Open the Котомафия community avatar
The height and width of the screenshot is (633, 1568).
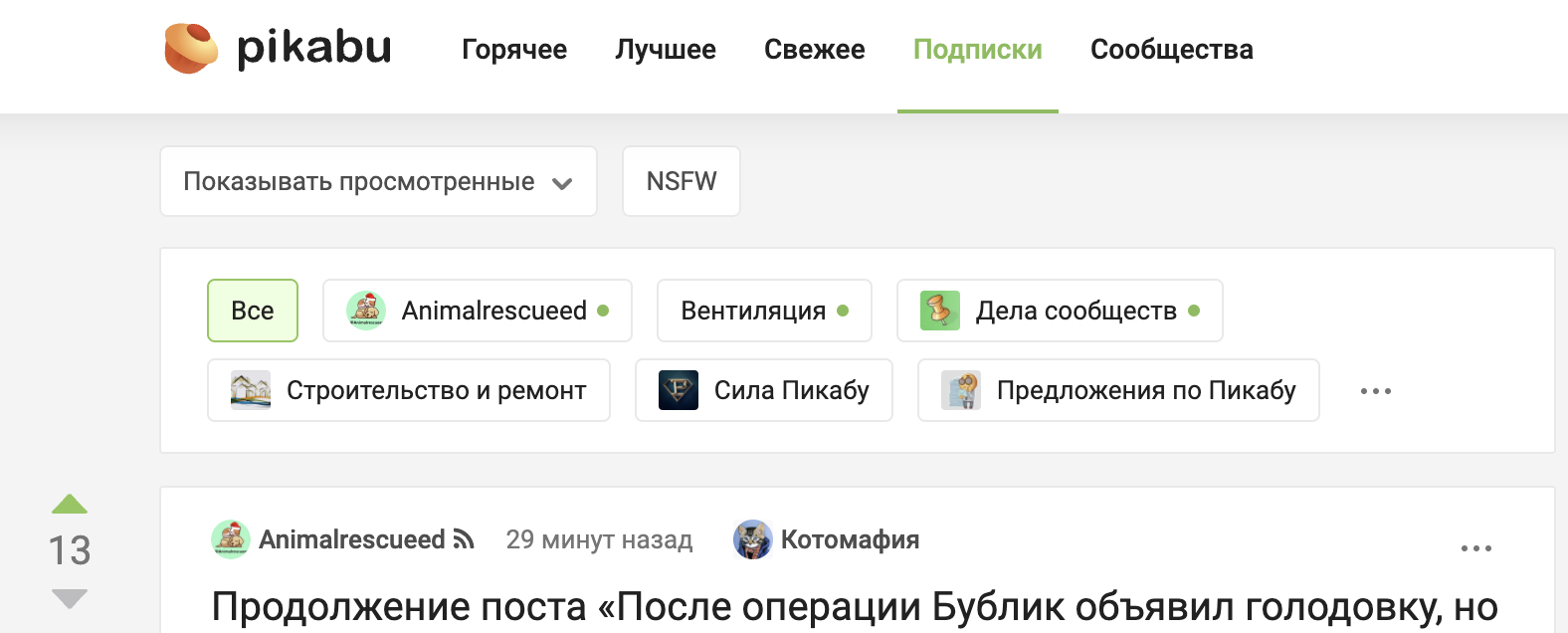click(753, 539)
